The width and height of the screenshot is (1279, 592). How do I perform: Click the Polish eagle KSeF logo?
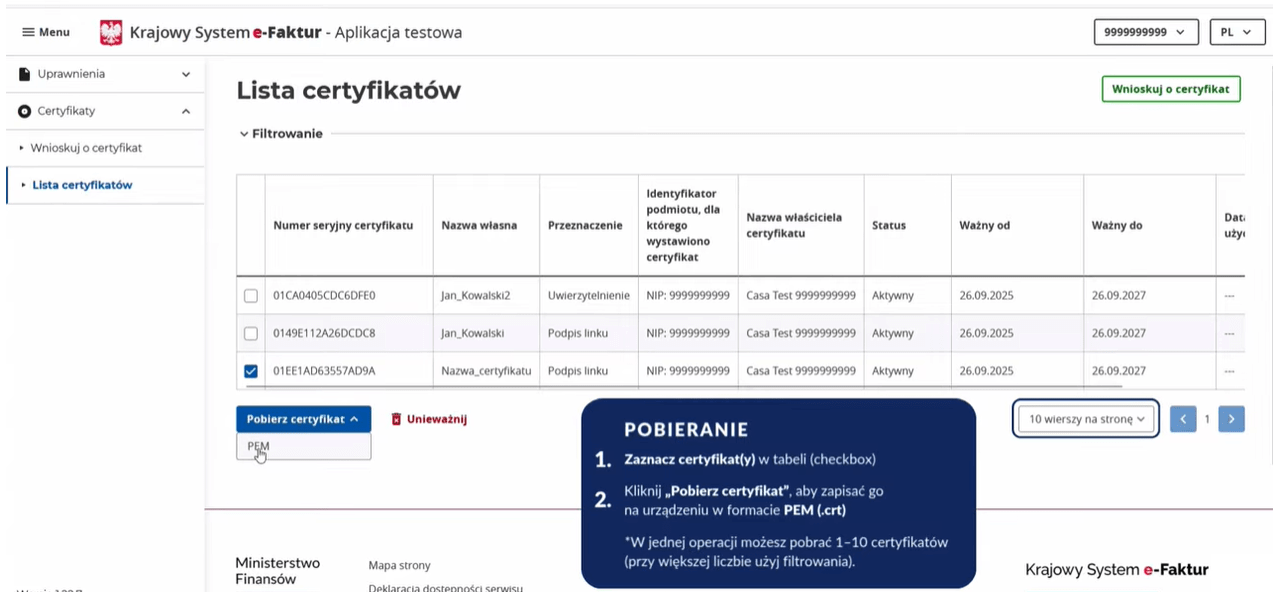point(111,31)
